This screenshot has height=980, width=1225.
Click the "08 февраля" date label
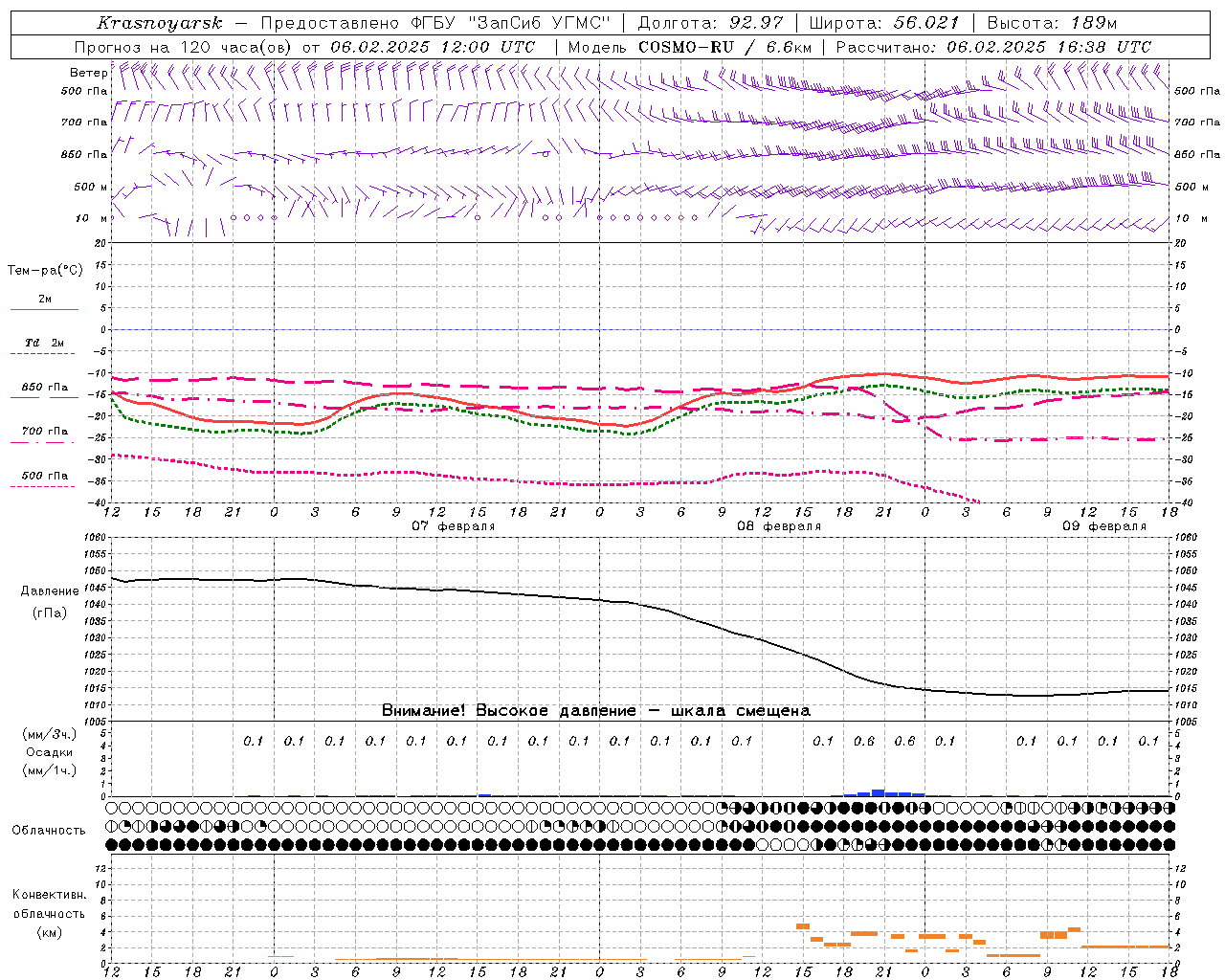coord(779,526)
